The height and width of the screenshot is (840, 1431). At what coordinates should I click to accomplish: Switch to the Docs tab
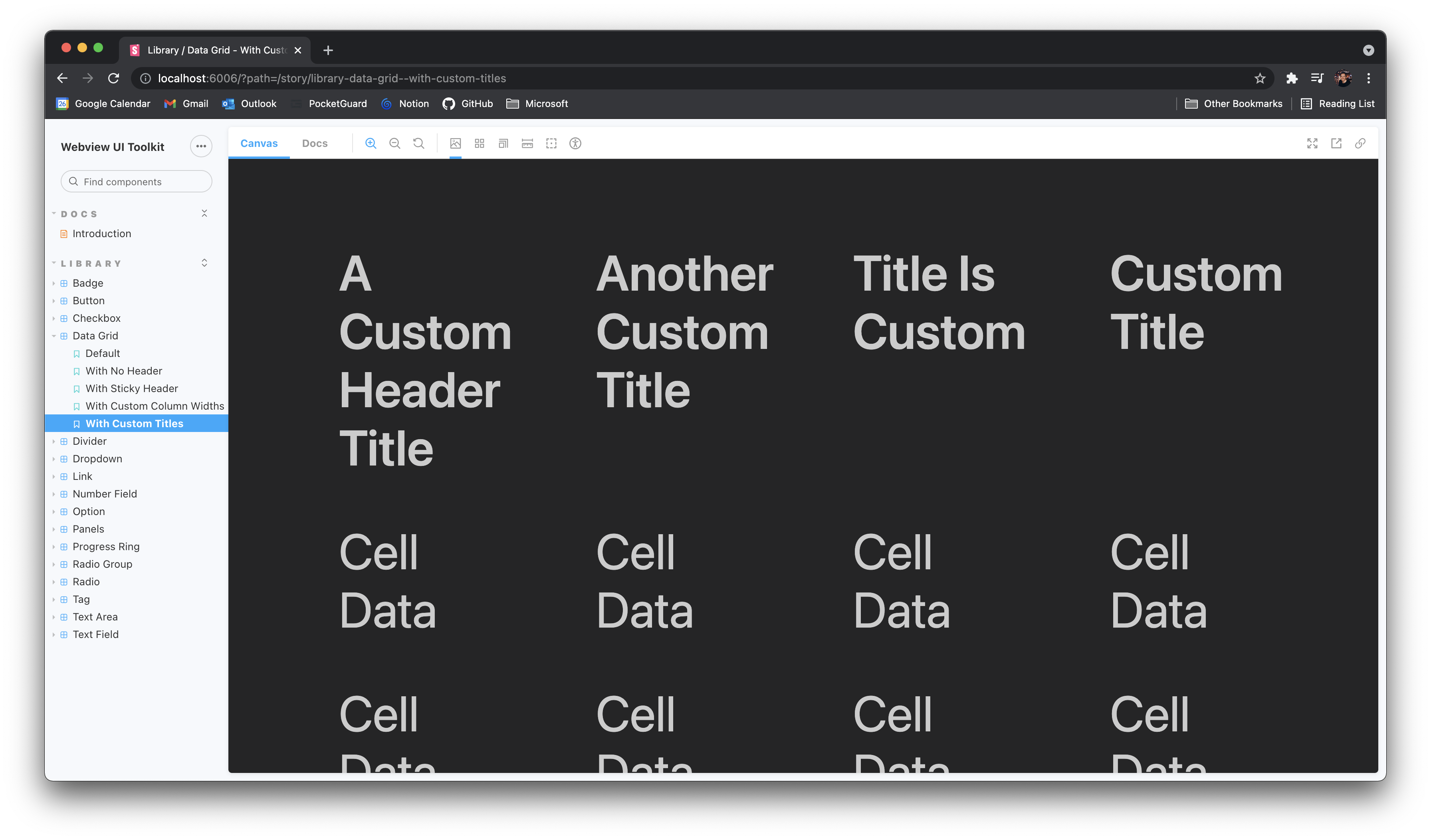[x=315, y=143]
